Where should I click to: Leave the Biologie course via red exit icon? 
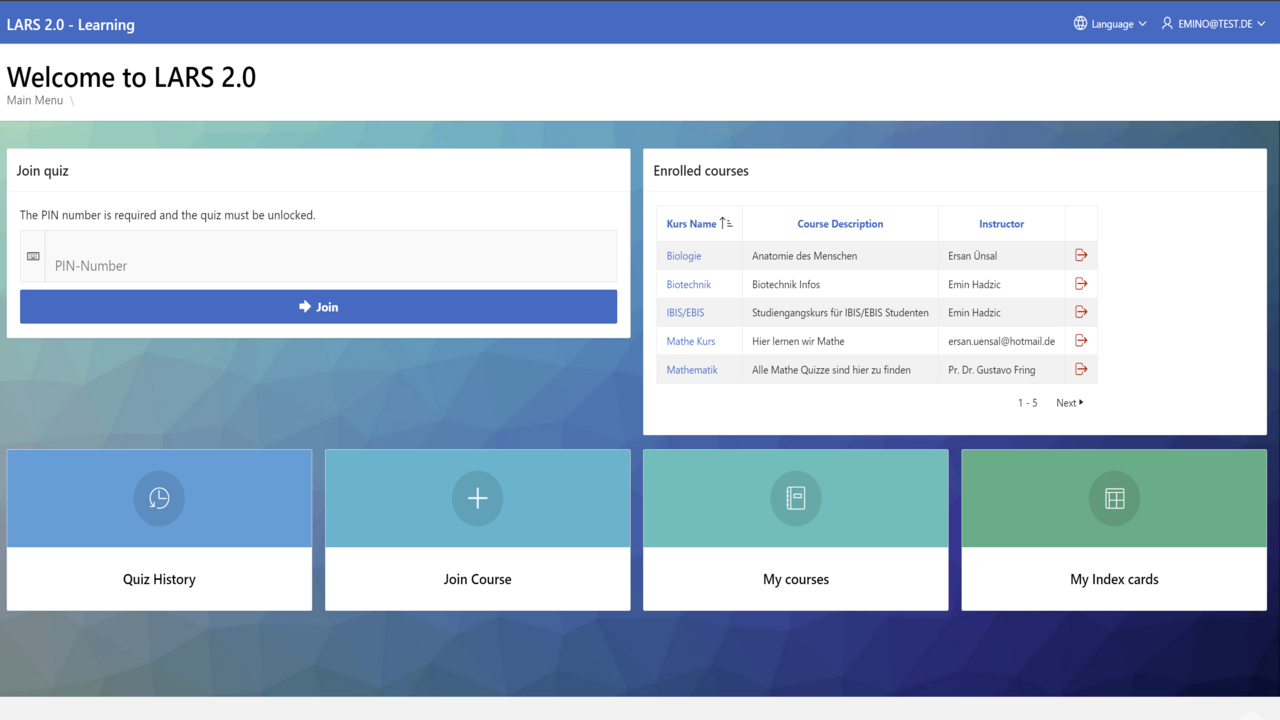[x=1081, y=256]
